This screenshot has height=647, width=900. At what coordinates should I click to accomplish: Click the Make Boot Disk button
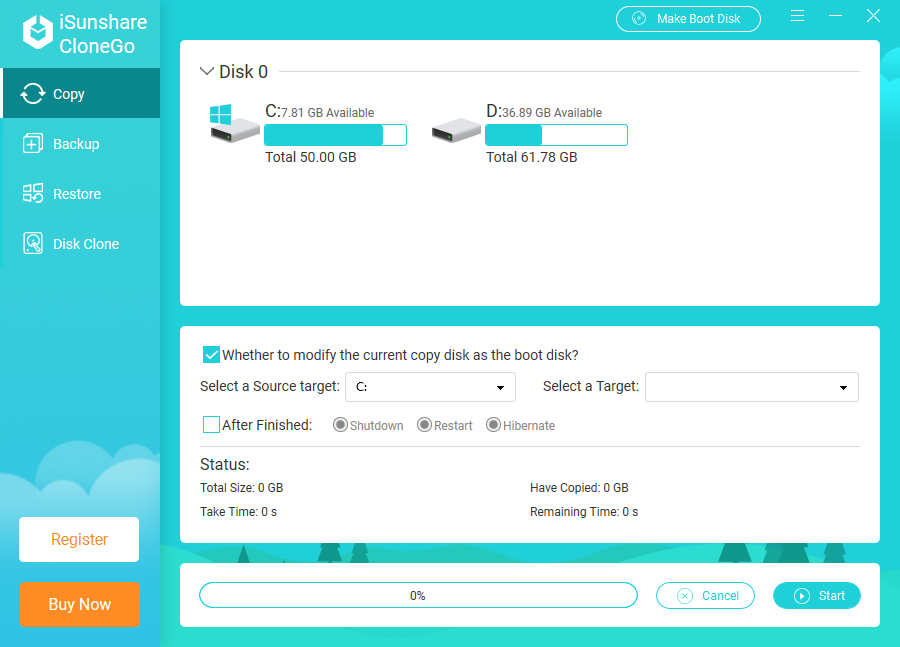688,18
